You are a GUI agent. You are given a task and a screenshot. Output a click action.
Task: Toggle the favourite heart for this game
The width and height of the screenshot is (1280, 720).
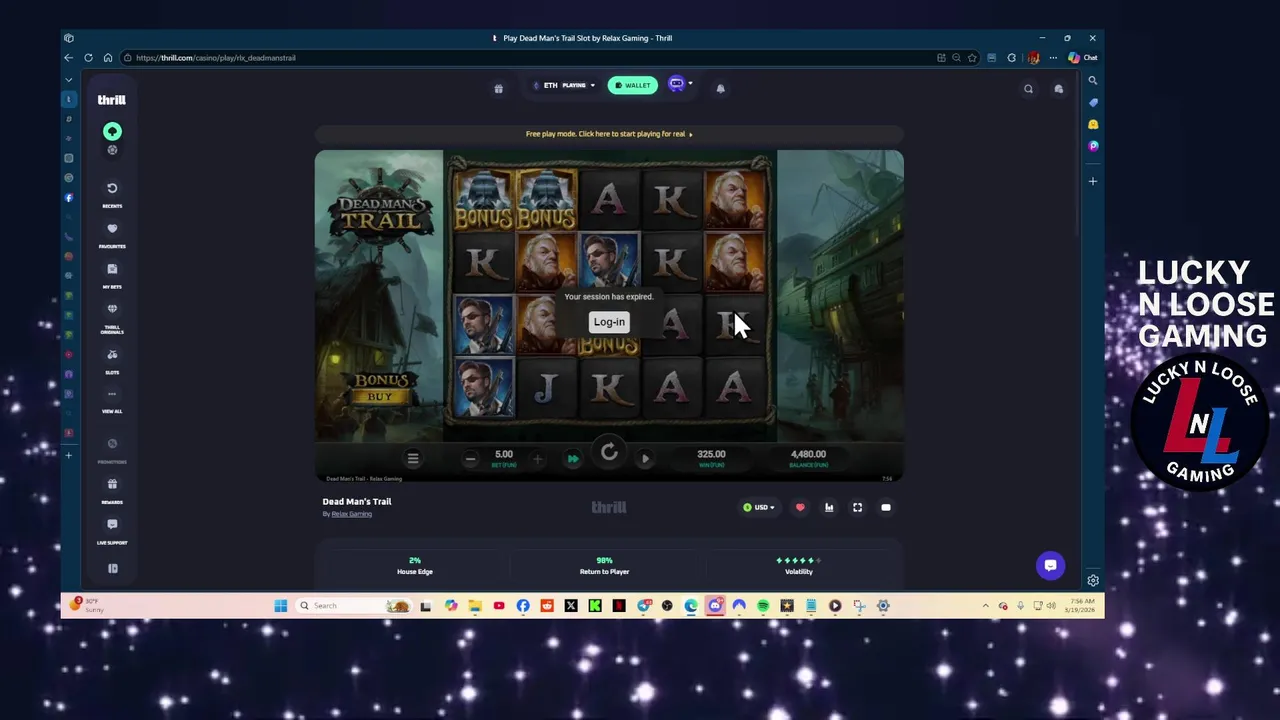point(800,508)
